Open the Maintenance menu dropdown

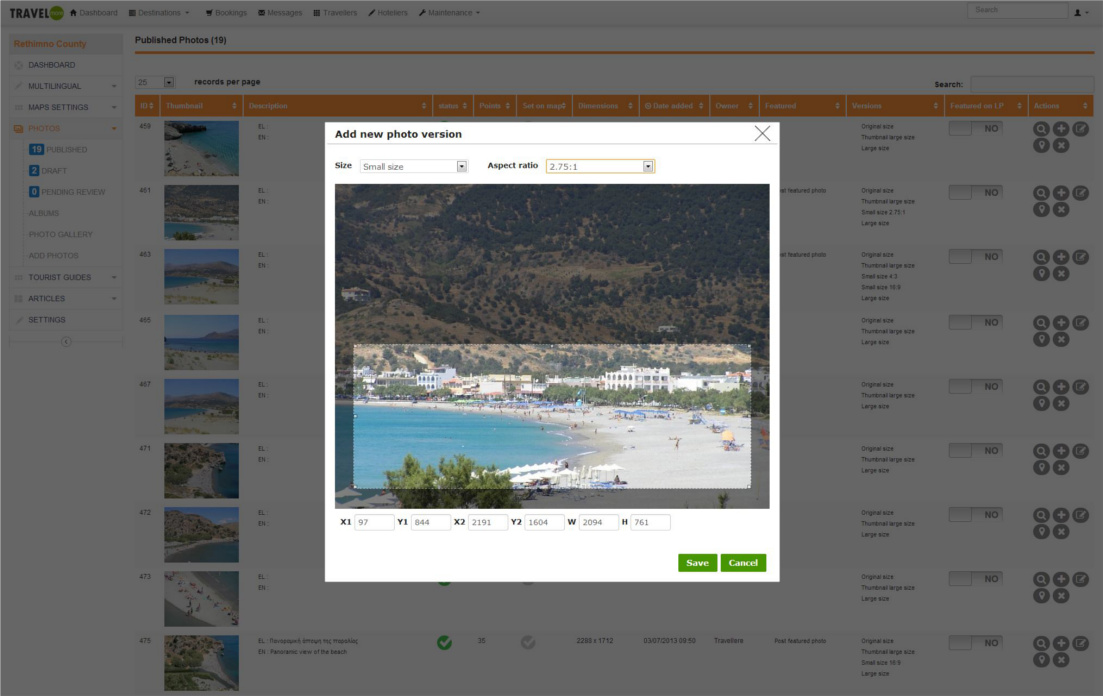(449, 13)
